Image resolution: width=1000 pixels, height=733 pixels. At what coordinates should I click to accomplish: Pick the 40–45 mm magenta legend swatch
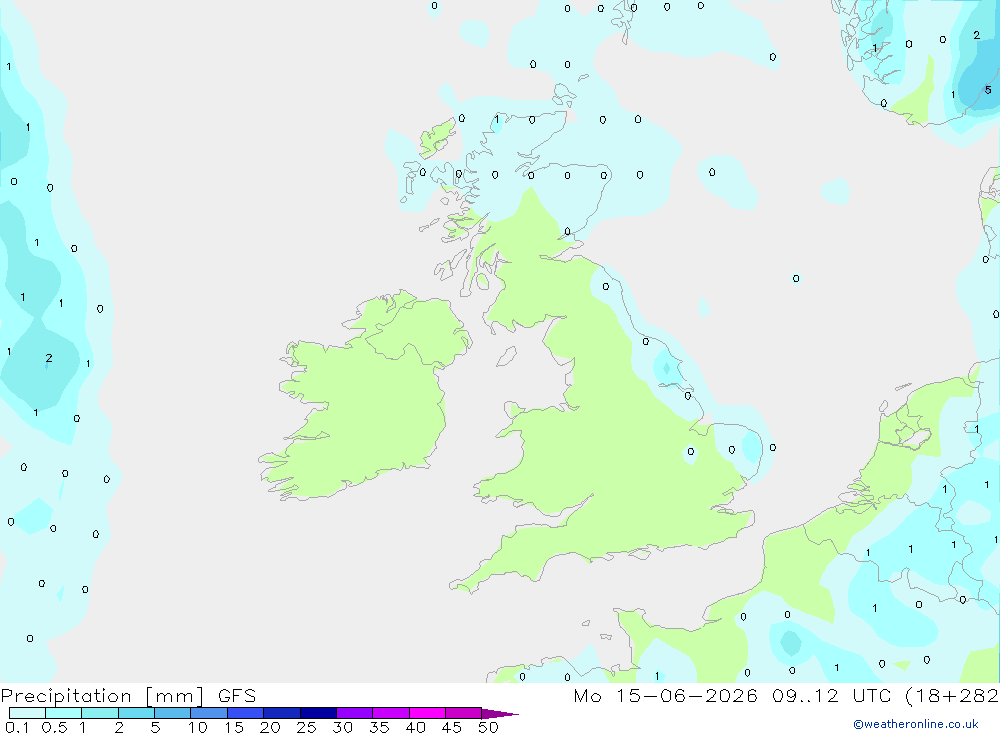(x=427, y=713)
